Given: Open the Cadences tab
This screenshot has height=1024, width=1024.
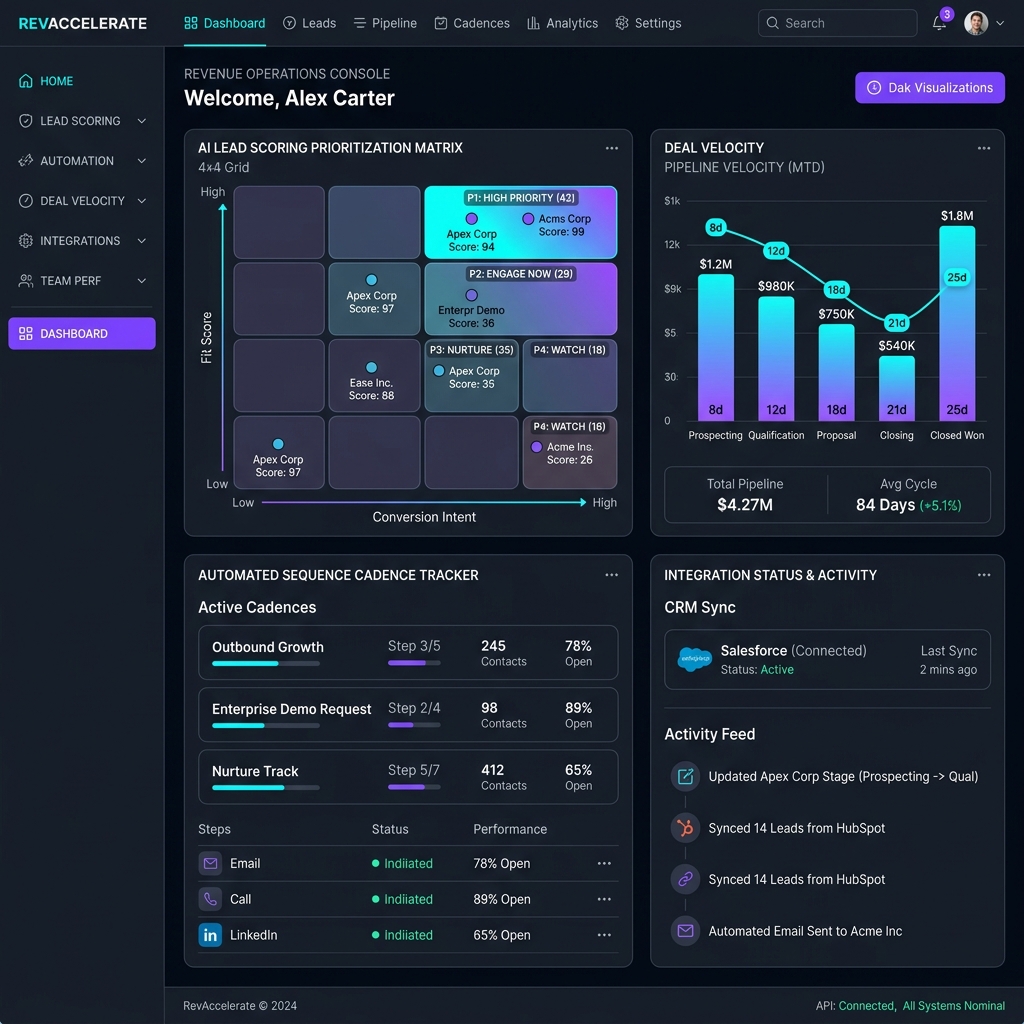Looking at the screenshot, I should pyautogui.click(x=472, y=24).
